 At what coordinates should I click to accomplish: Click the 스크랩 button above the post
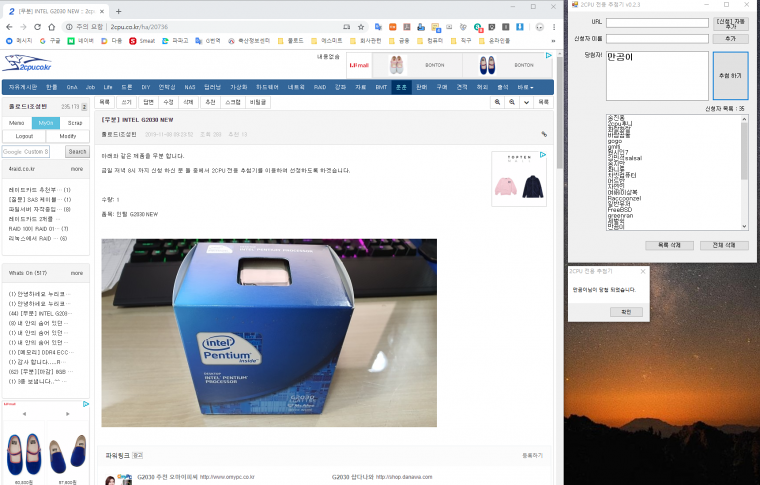[x=233, y=102]
